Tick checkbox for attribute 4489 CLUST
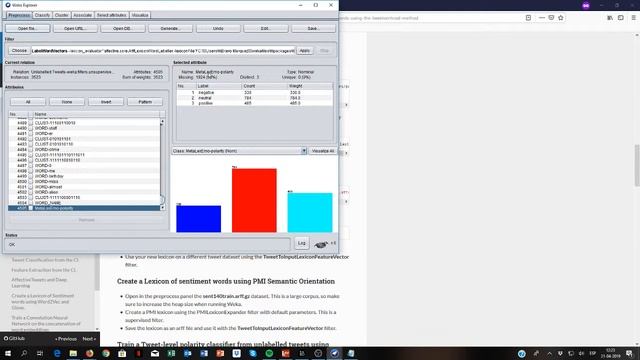The height and width of the screenshot is (360, 640). click(x=31, y=123)
